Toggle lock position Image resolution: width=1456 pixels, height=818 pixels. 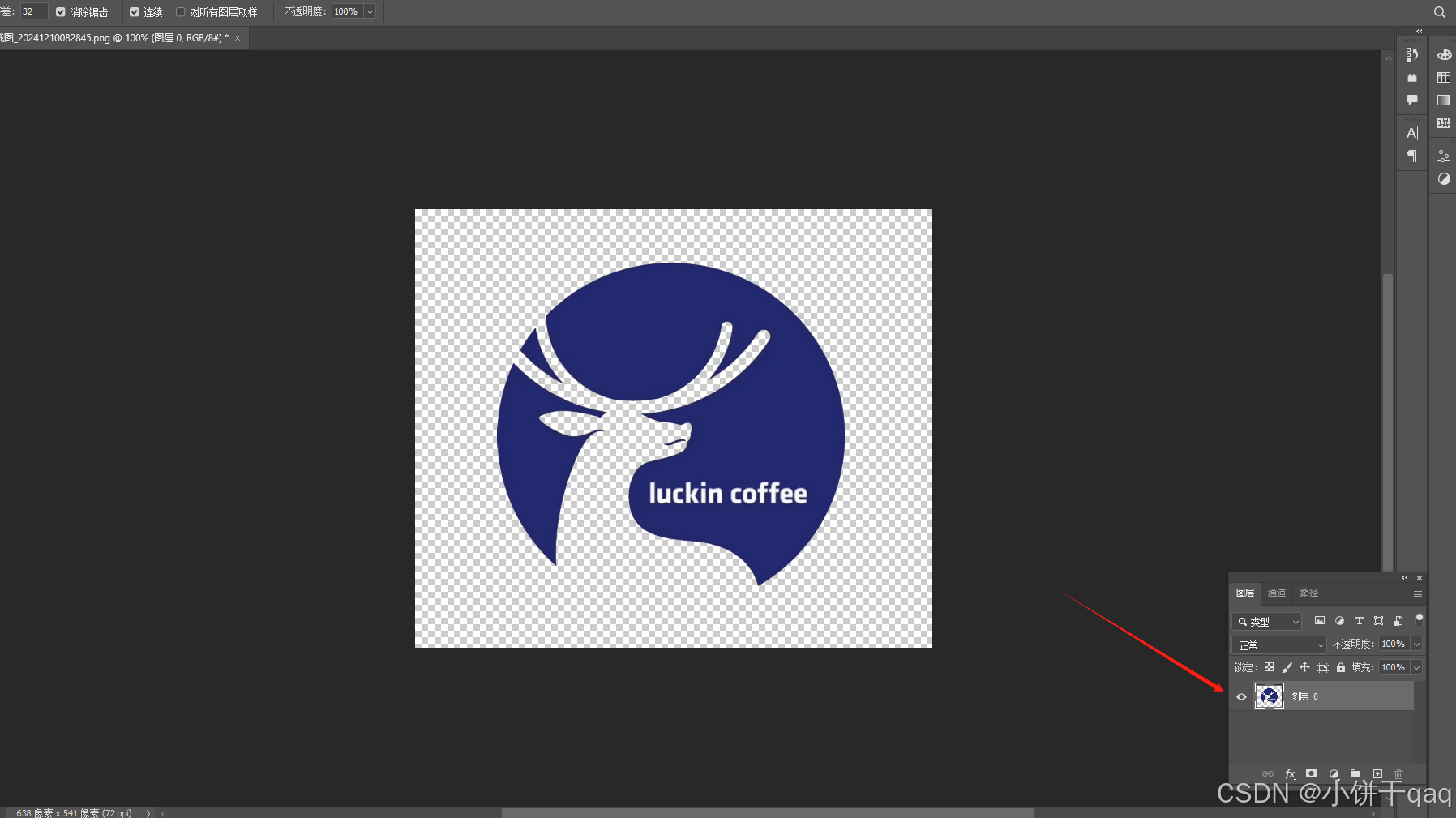point(1304,667)
